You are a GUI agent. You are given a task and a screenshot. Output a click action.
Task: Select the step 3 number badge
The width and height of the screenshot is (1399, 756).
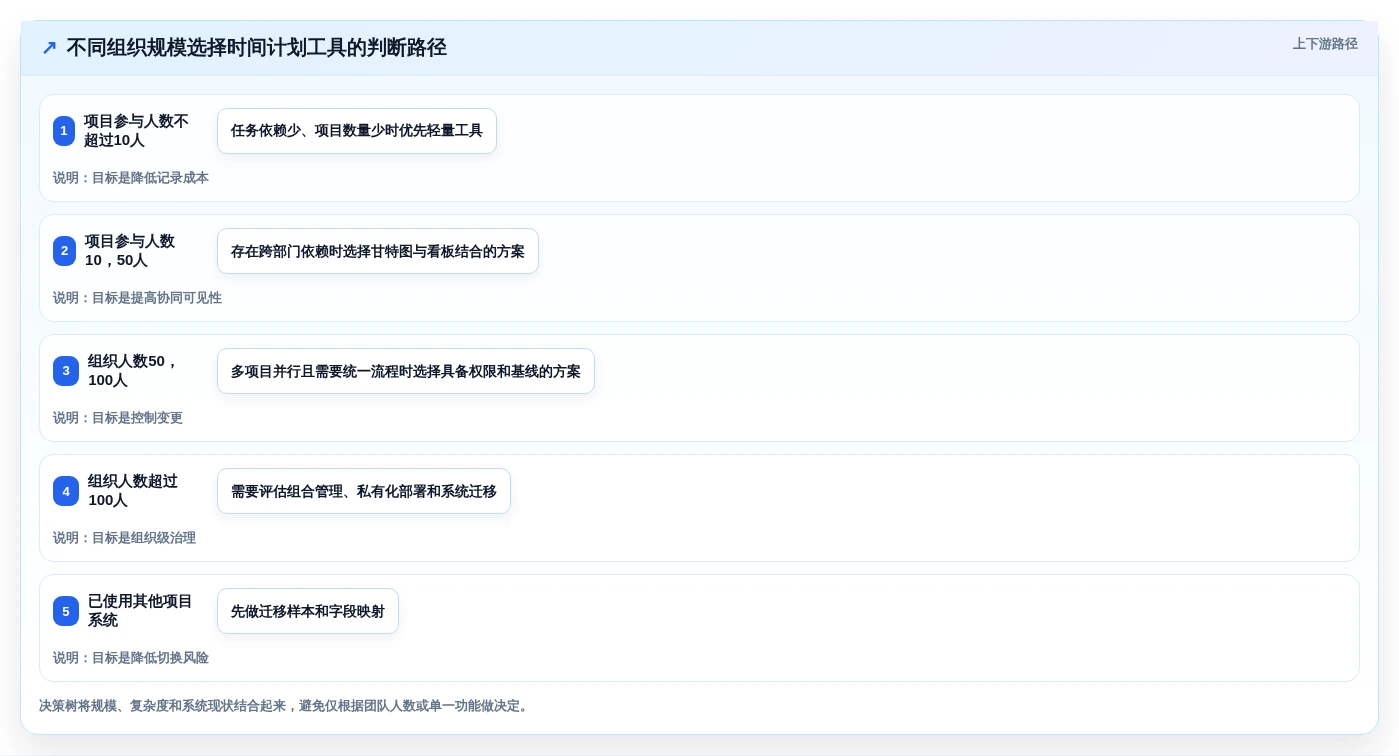tap(66, 371)
